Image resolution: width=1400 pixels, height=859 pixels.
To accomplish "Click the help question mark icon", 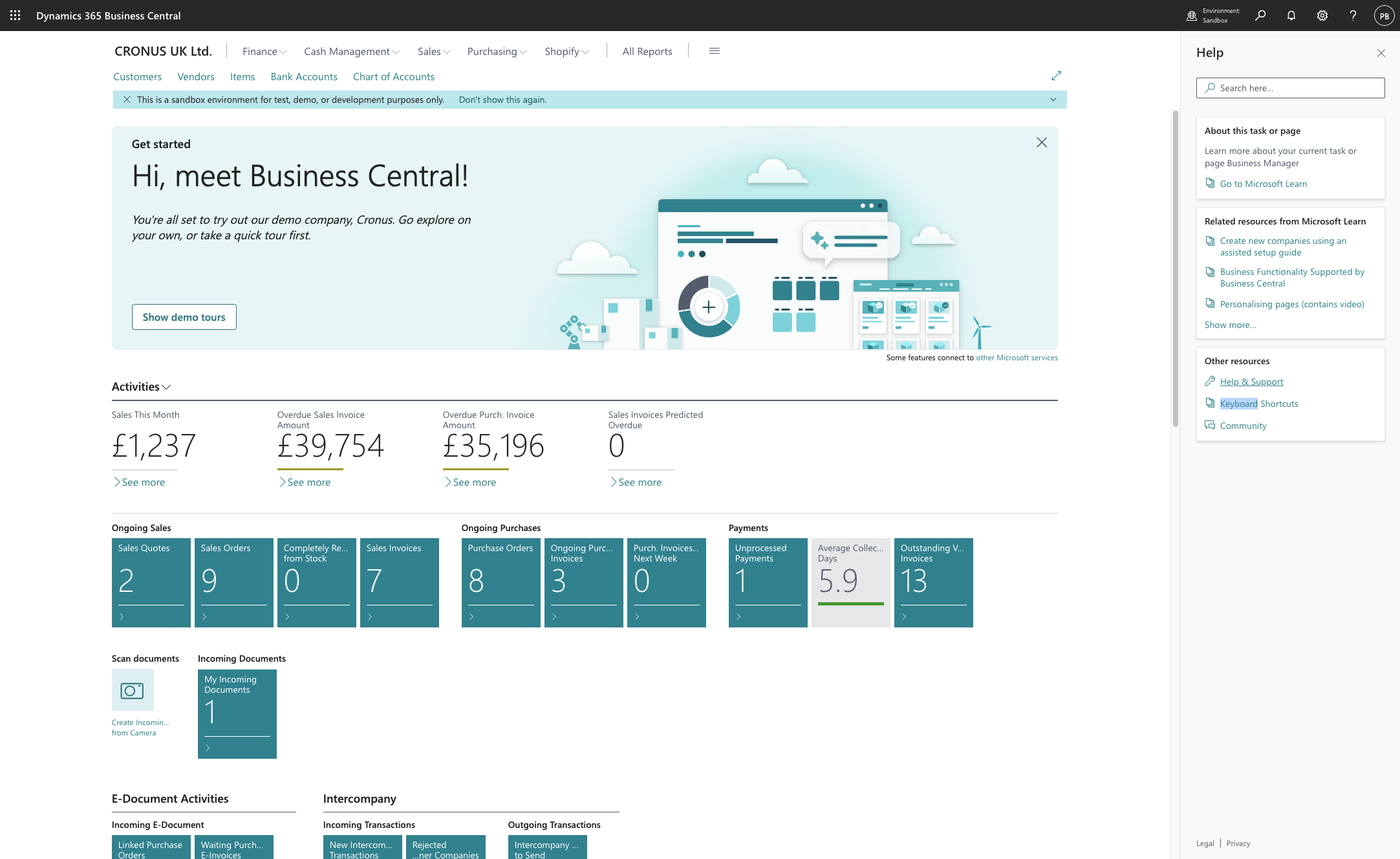I will coord(1353,16).
